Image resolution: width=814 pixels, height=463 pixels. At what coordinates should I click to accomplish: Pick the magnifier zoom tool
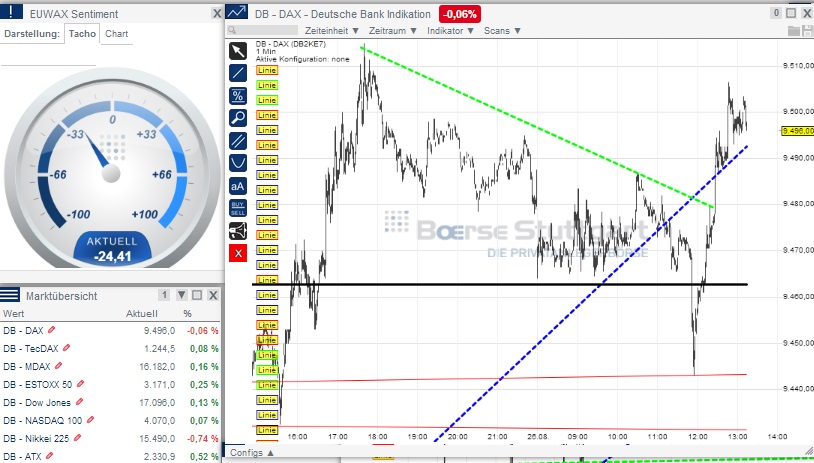238,118
